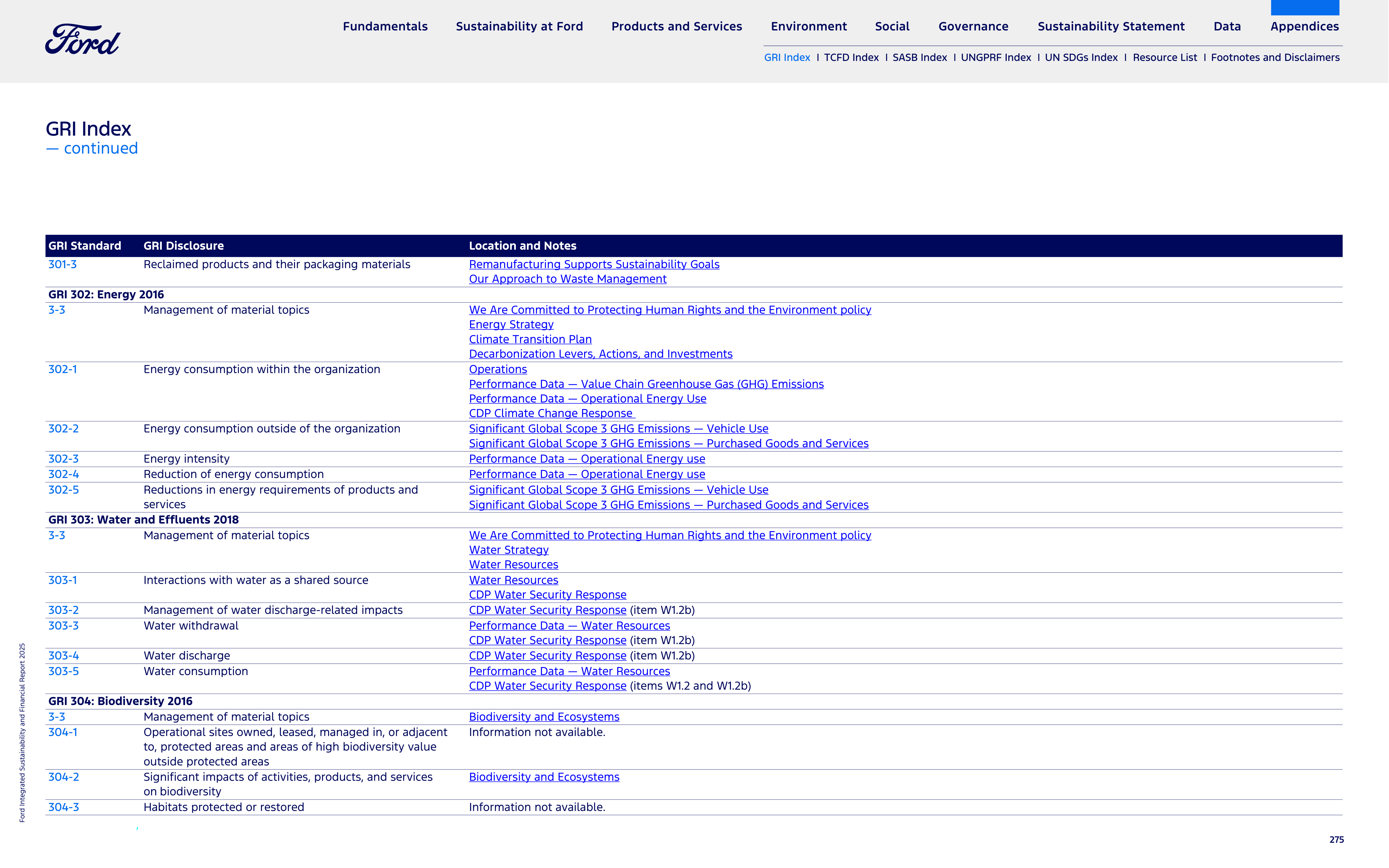1389x868 pixels.
Task: Go to UN SDGs Index
Action: [x=1081, y=58]
